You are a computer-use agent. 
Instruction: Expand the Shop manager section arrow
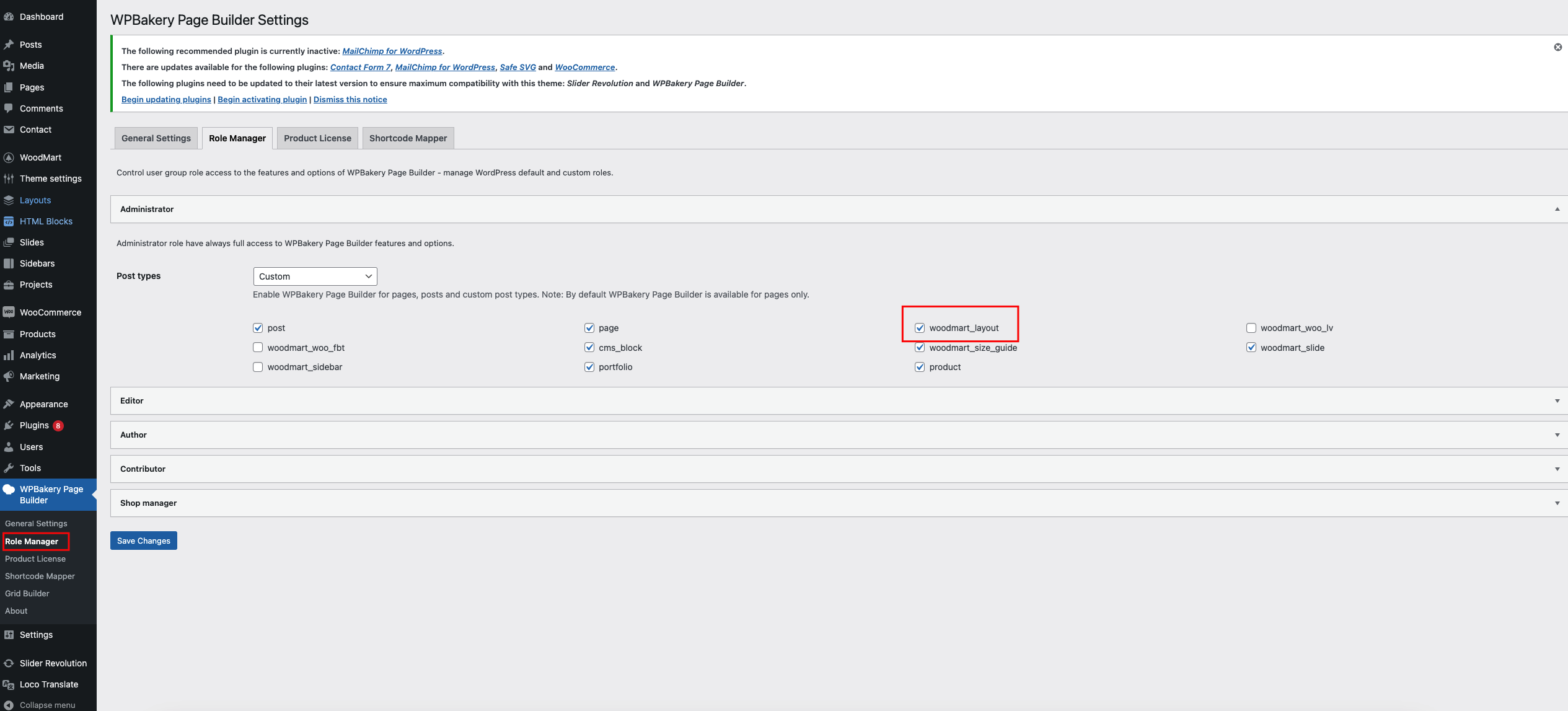click(x=1557, y=503)
